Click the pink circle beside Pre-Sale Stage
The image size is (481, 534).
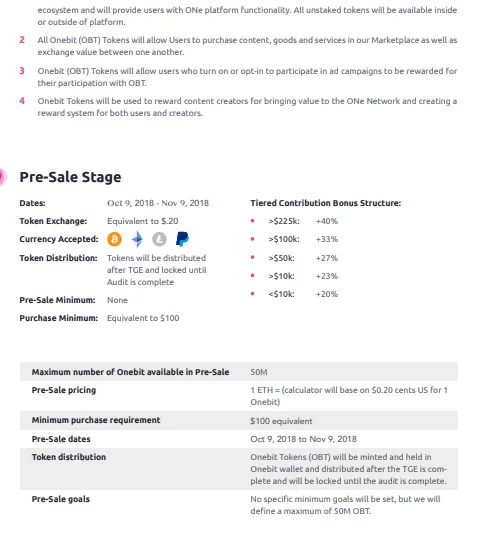point(2,177)
